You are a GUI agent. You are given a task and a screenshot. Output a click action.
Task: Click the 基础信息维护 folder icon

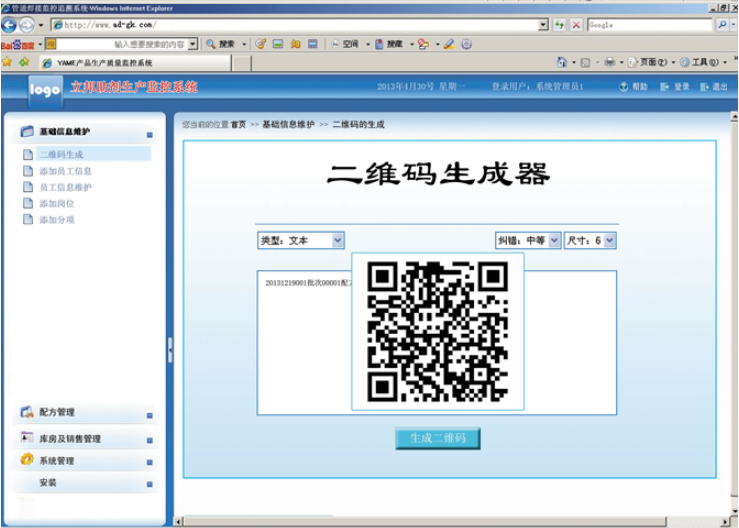(27, 131)
